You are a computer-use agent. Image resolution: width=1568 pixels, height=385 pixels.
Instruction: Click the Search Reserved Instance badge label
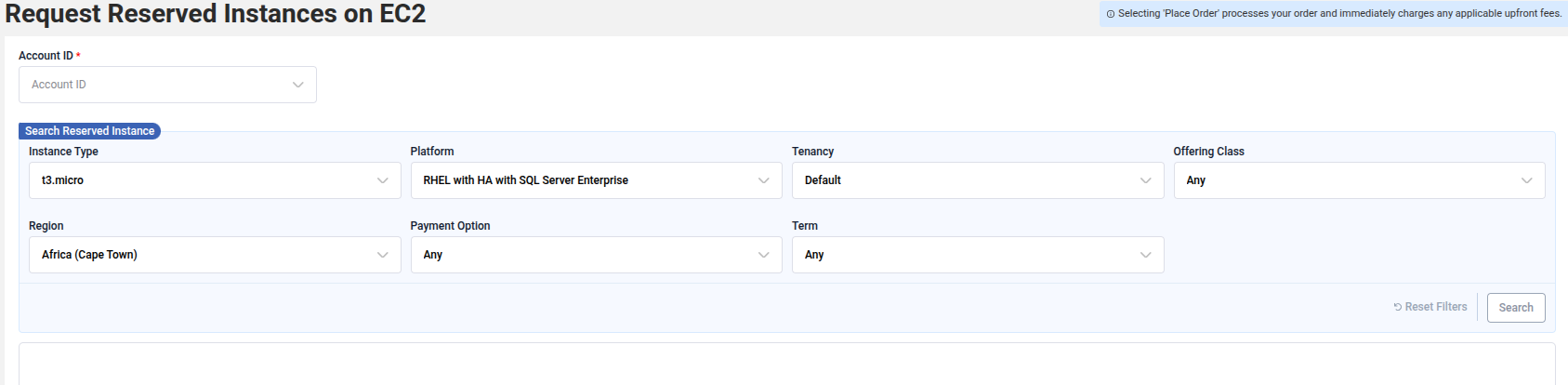[x=89, y=131]
